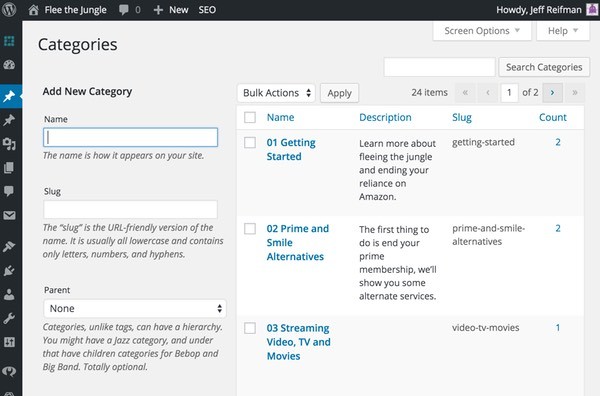The width and height of the screenshot is (600, 396).
Task: Open Comments speech bubble in sidebar
Action: click(x=9, y=191)
